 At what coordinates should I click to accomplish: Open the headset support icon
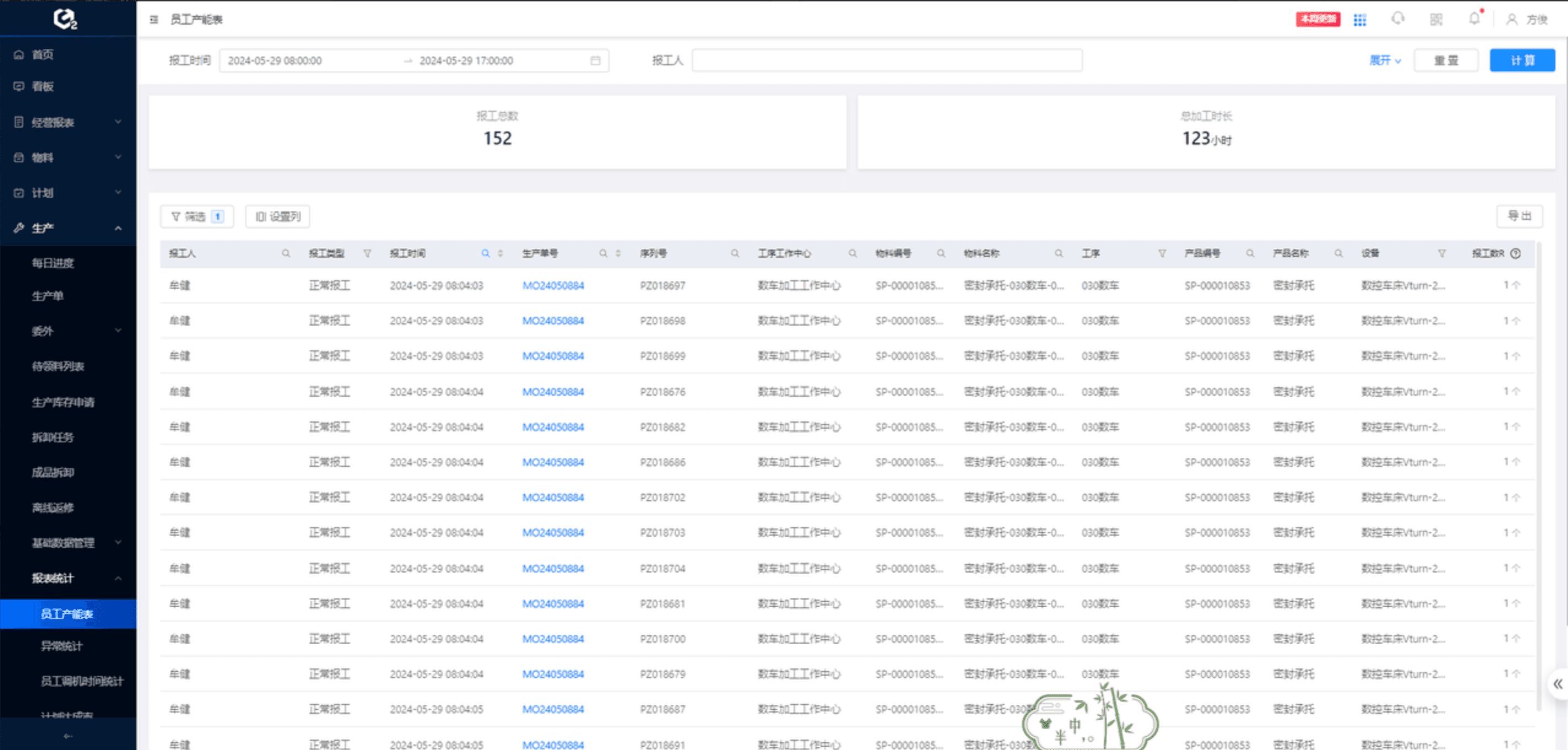pos(1398,19)
